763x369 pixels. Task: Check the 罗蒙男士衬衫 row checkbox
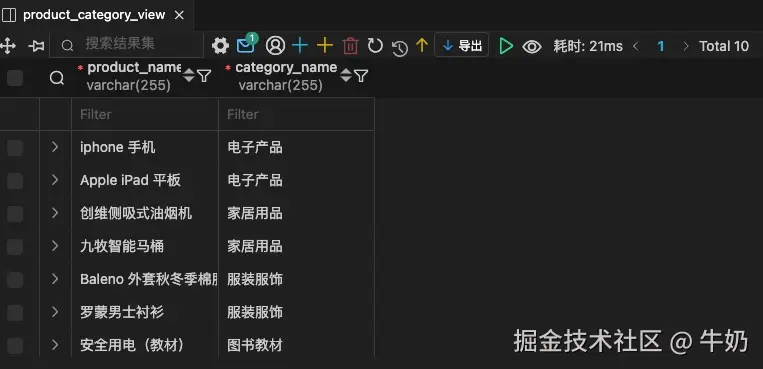tap(15, 313)
